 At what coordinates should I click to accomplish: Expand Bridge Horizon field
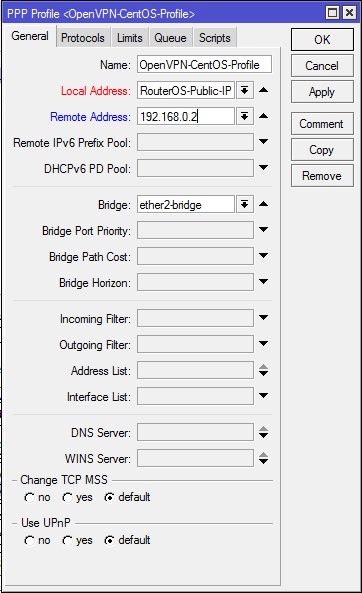[264, 281]
